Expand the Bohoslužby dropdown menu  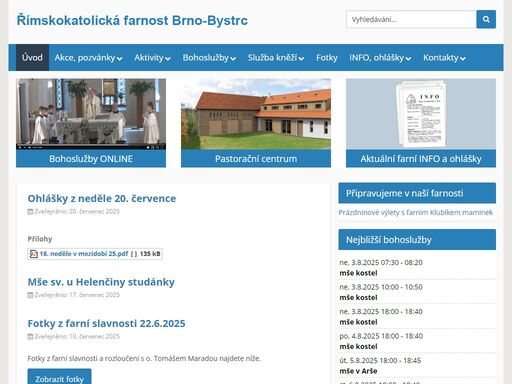tap(209, 58)
